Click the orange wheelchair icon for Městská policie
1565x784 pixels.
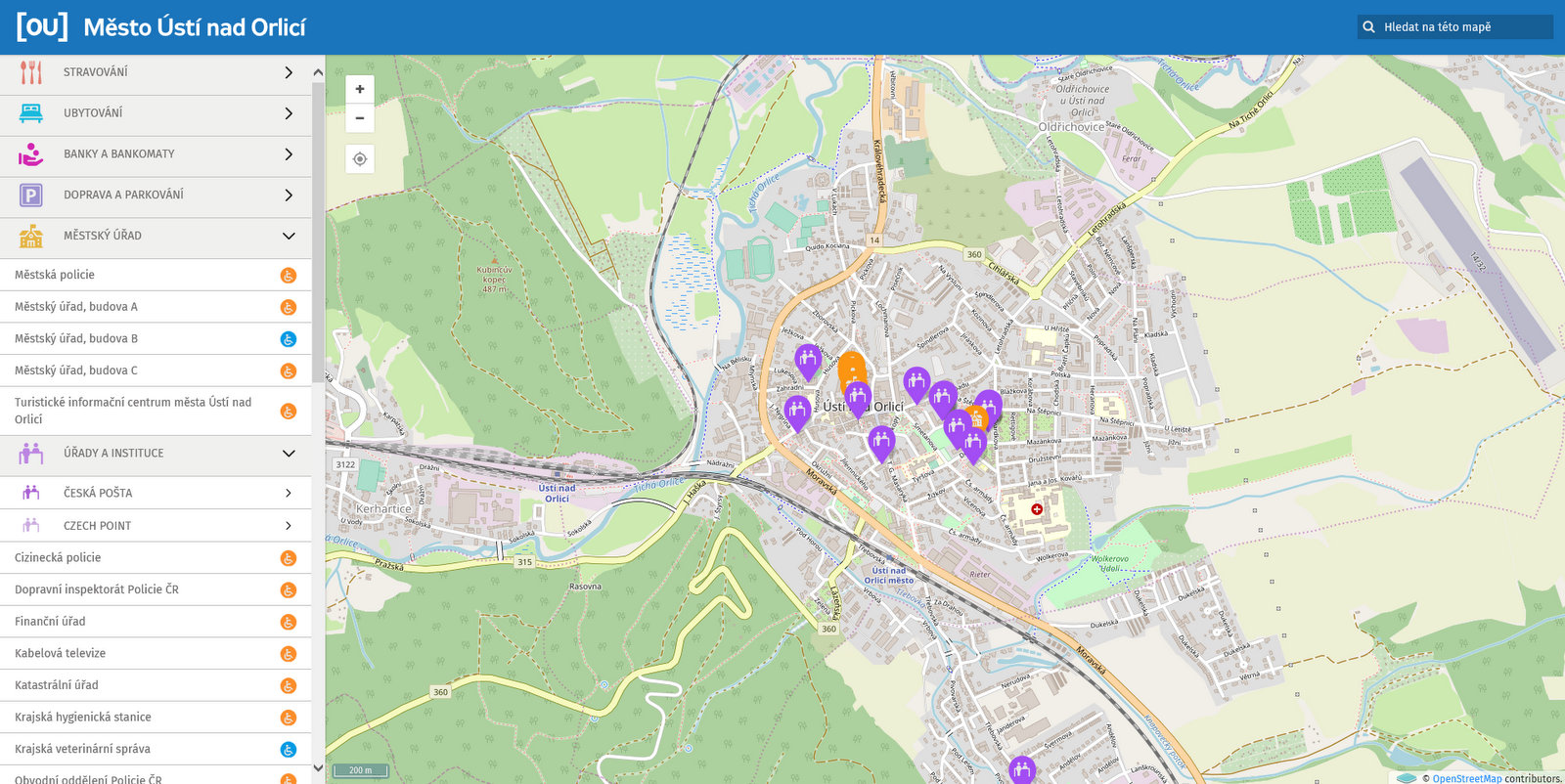(x=289, y=276)
